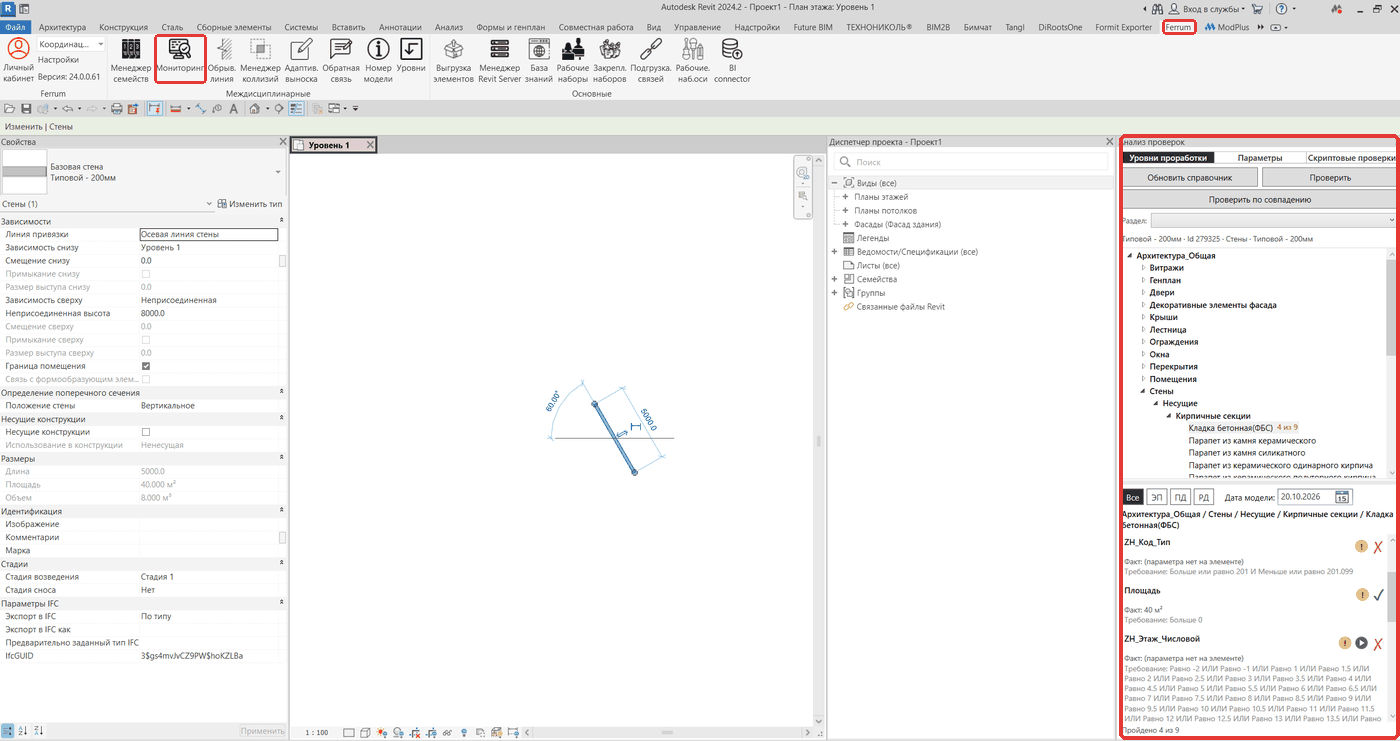Expand Планы этажей in project browser
Screen dimensions: 1400x741
845,197
